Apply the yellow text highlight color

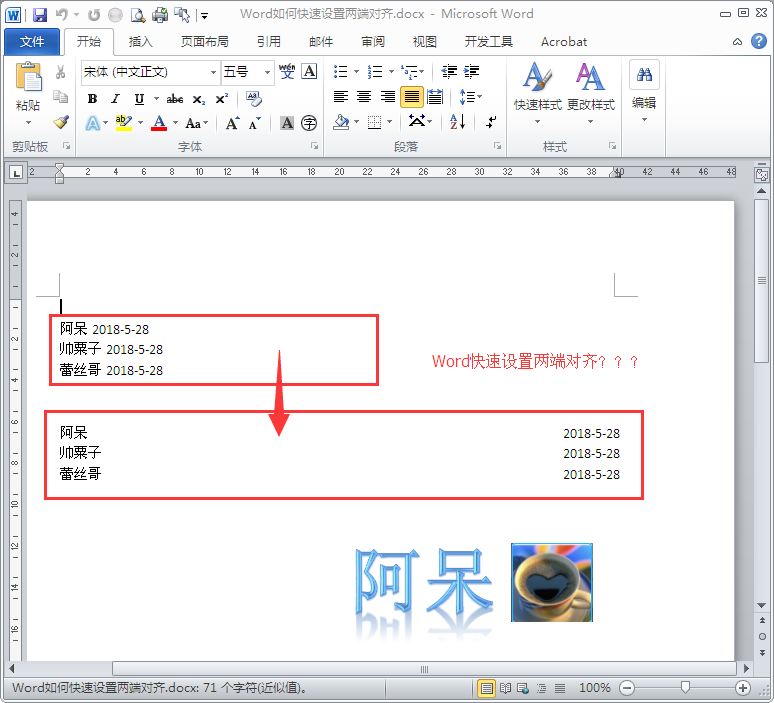[x=124, y=123]
